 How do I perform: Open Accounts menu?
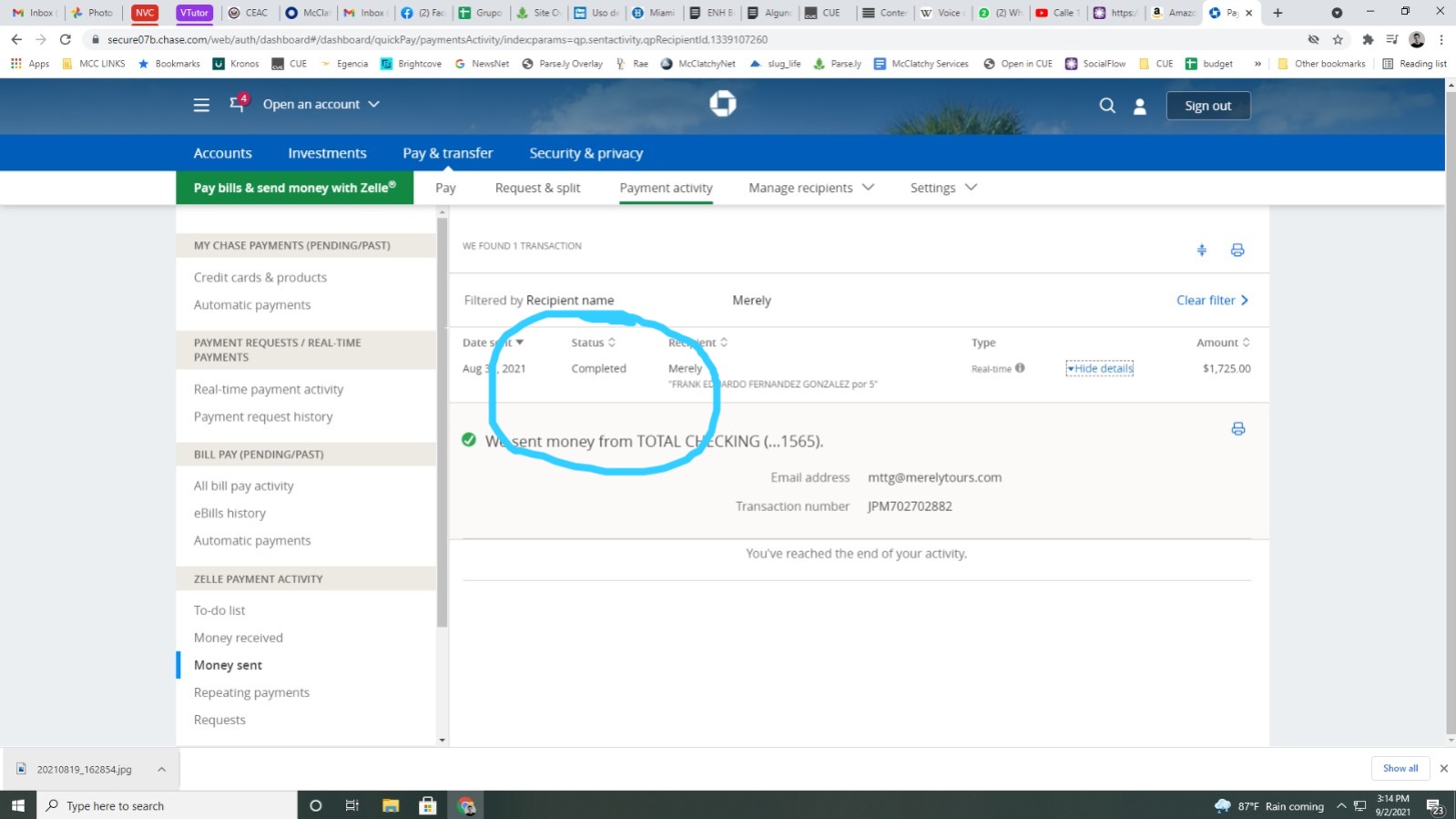222,153
